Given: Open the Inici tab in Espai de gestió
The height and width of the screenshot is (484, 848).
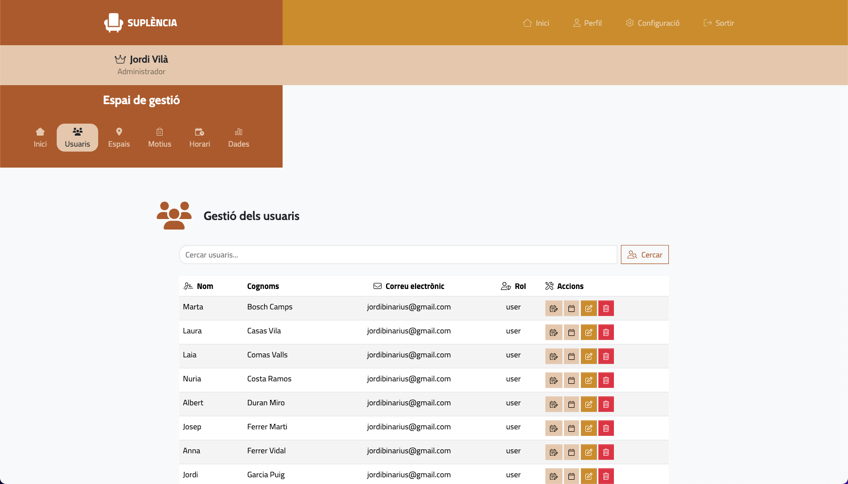Looking at the screenshot, I should pos(40,138).
